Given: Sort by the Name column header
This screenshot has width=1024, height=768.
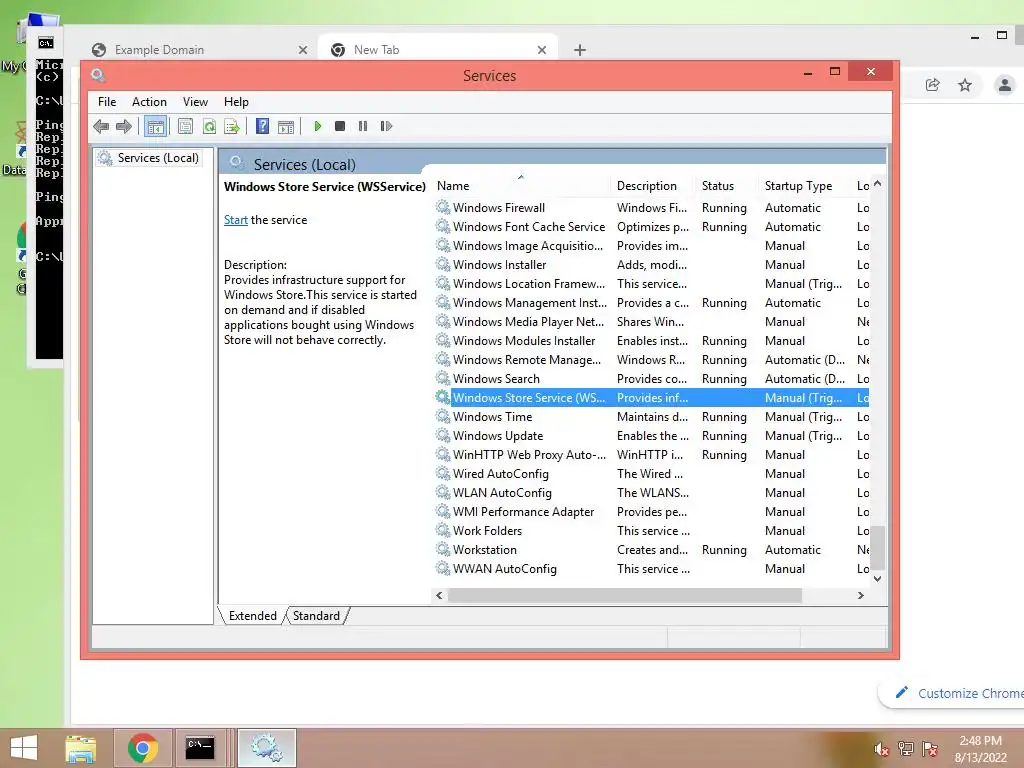Looking at the screenshot, I should pyautogui.click(x=521, y=186).
